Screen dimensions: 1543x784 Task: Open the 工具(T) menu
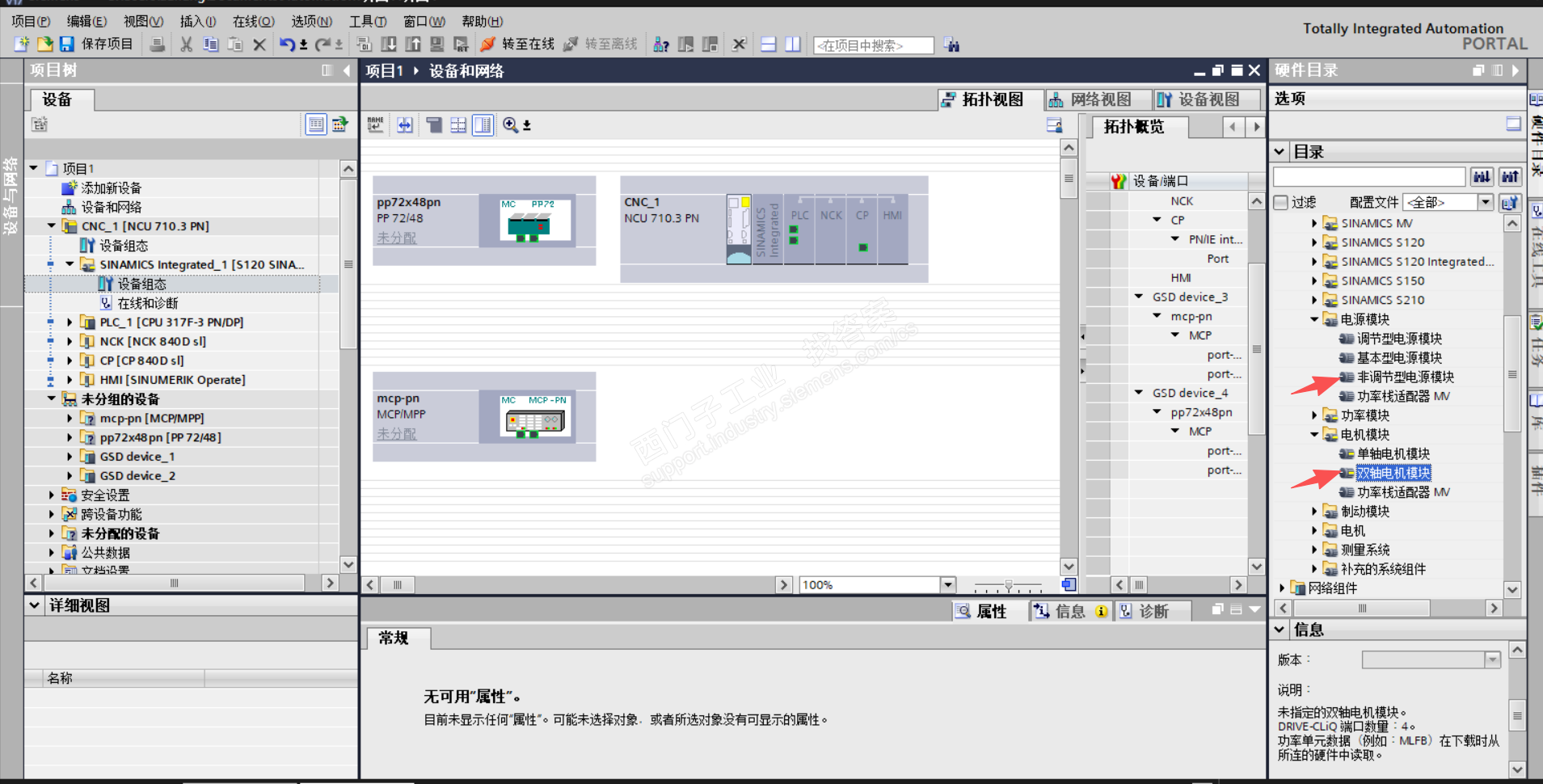[368, 21]
